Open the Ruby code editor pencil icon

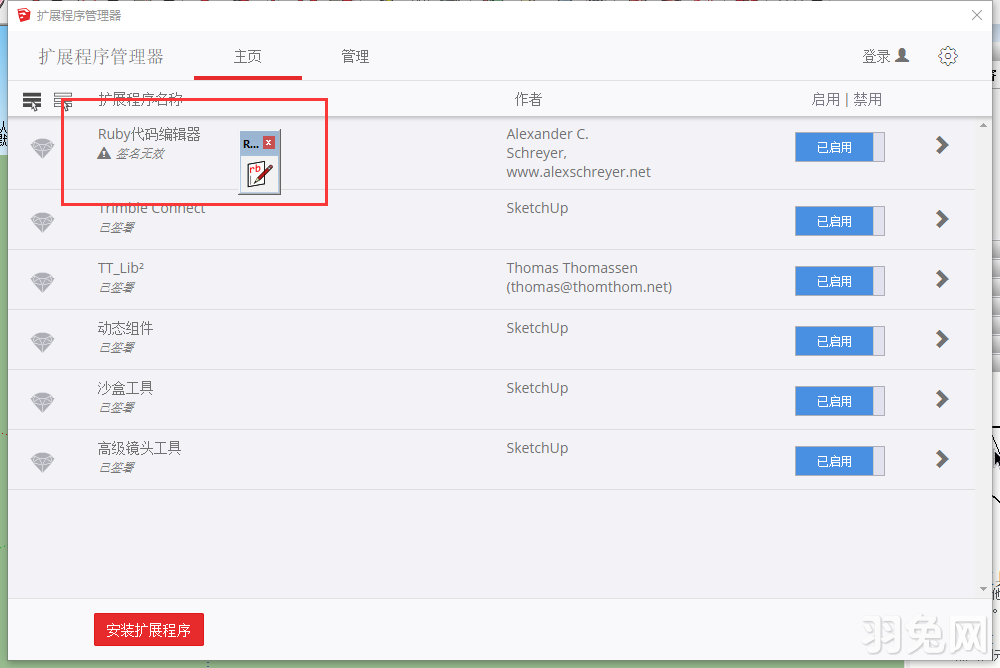[x=258, y=172]
